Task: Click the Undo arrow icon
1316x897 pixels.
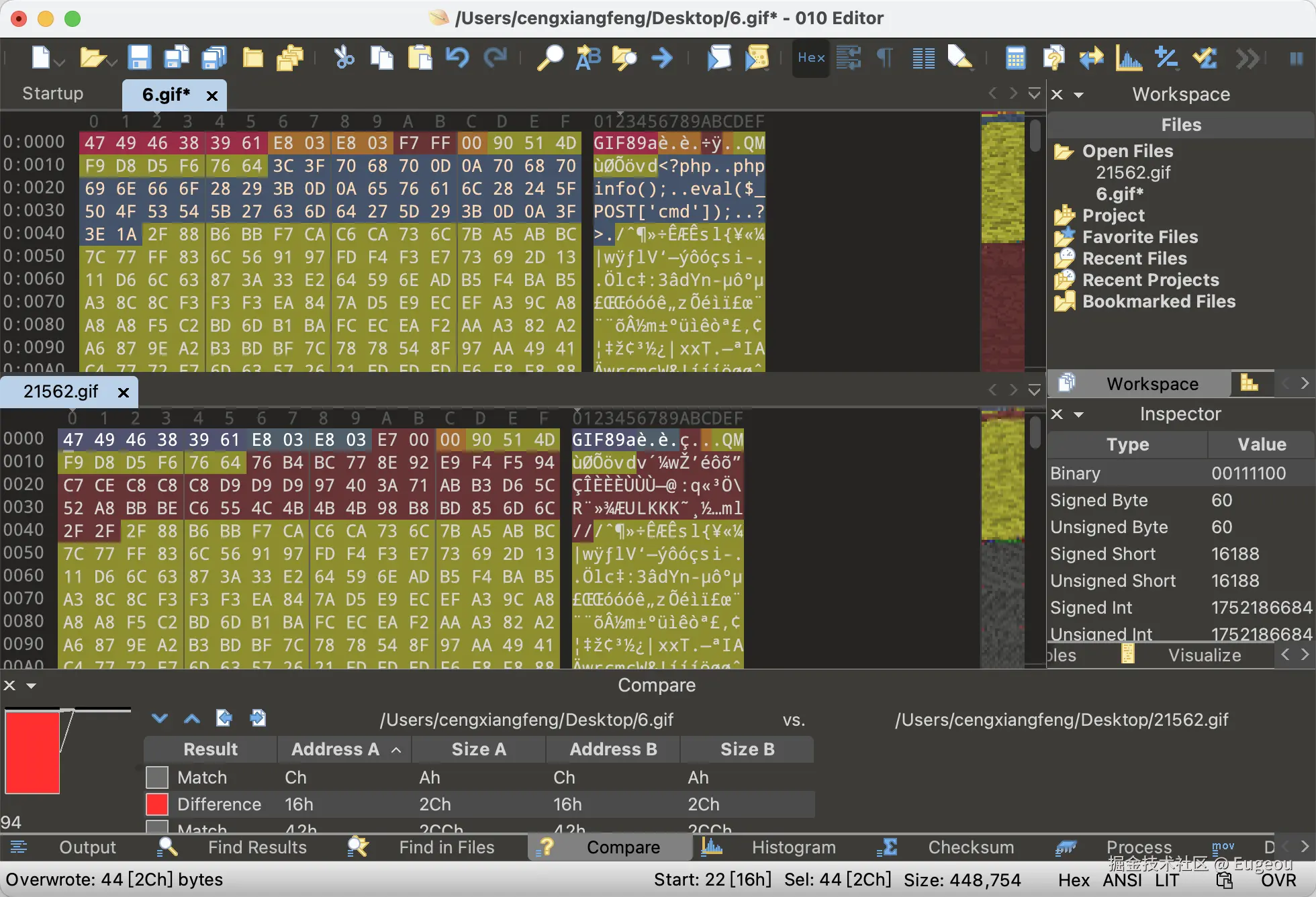Action: pyautogui.click(x=457, y=58)
